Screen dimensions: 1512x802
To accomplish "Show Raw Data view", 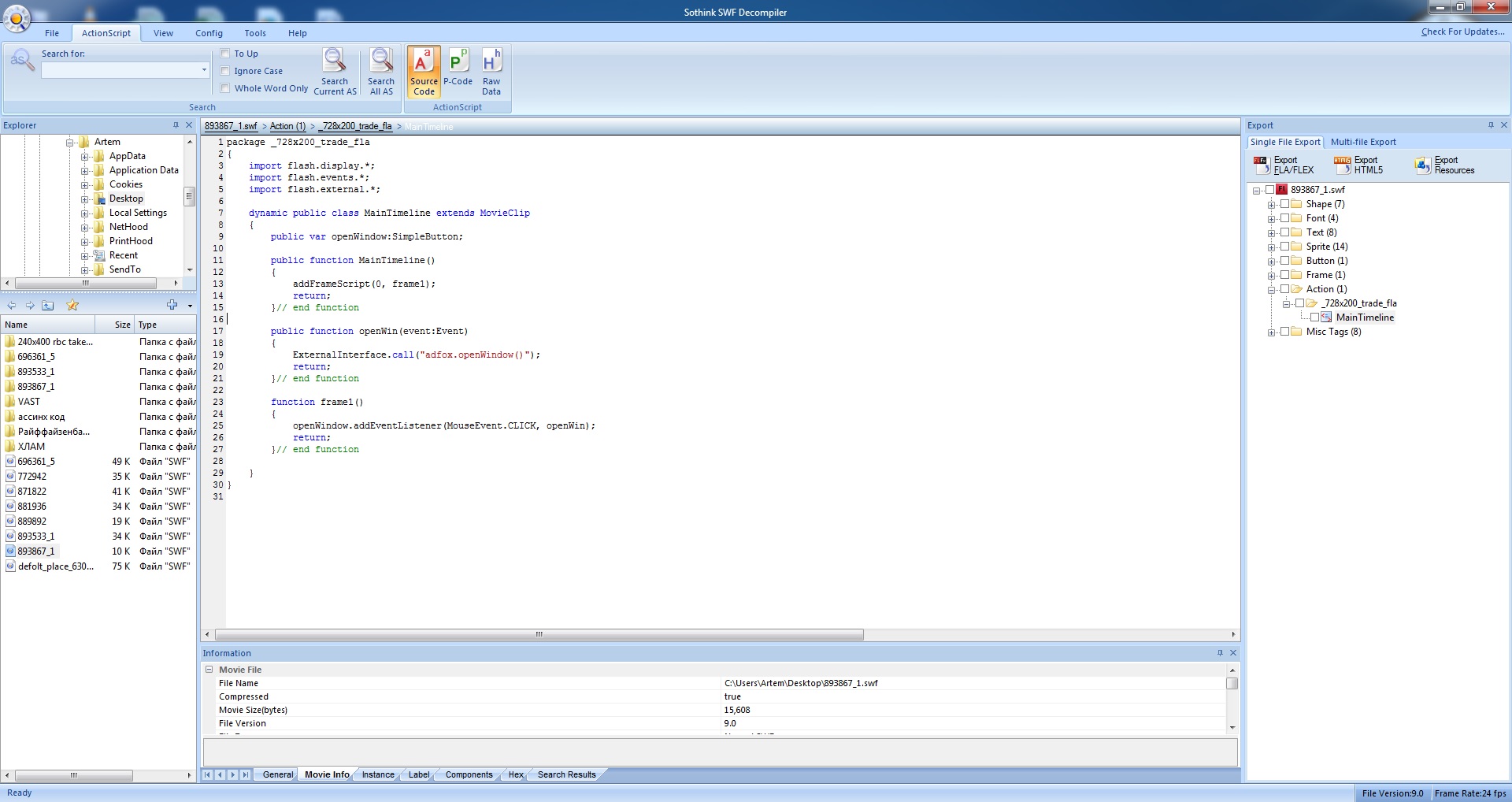I will tap(491, 72).
